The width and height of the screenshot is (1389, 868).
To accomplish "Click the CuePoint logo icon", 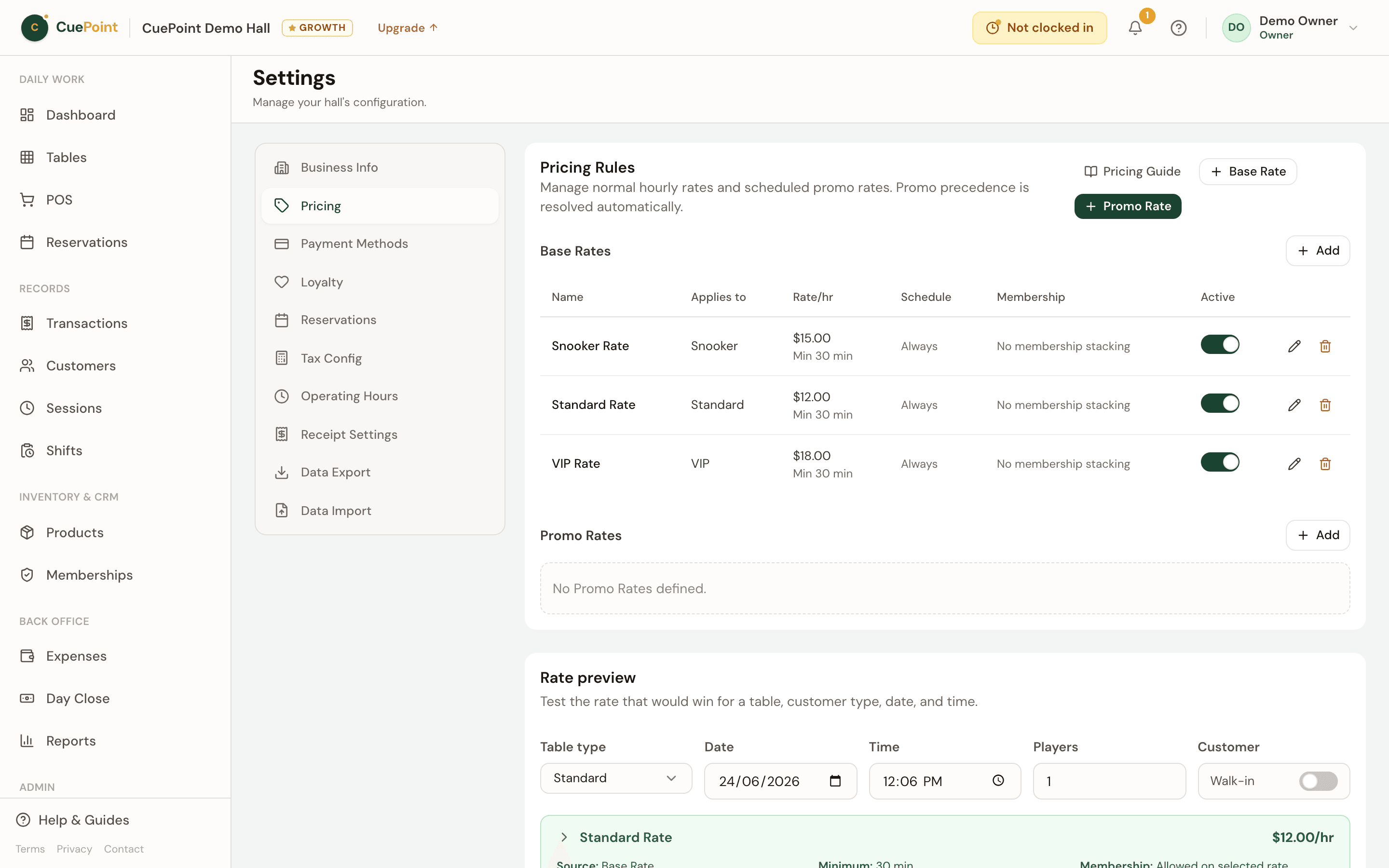I will coord(34,27).
